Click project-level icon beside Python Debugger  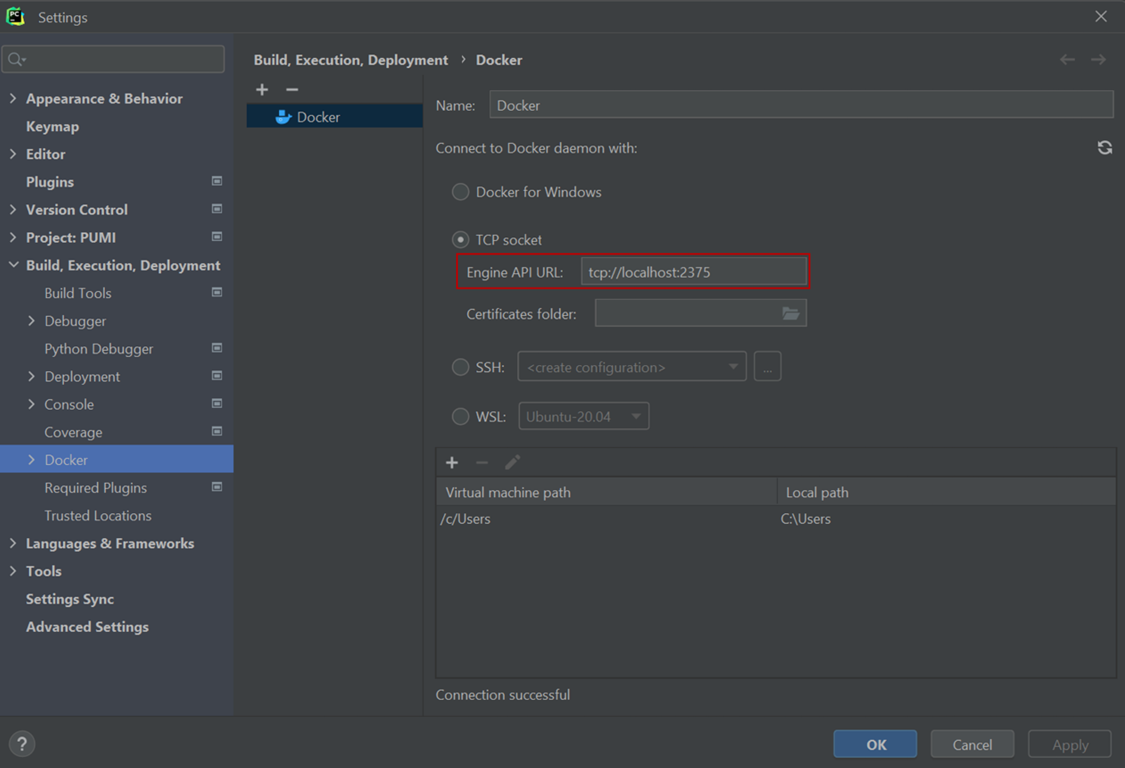point(217,348)
